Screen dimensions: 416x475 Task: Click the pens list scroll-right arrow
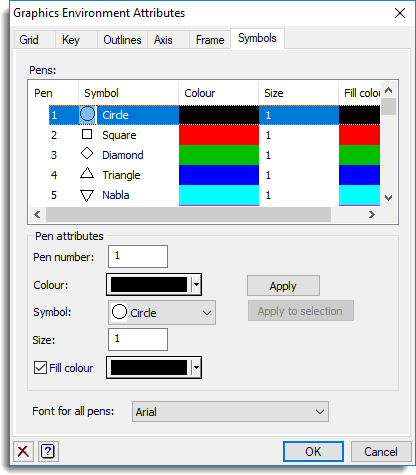[x=372, y=215]
